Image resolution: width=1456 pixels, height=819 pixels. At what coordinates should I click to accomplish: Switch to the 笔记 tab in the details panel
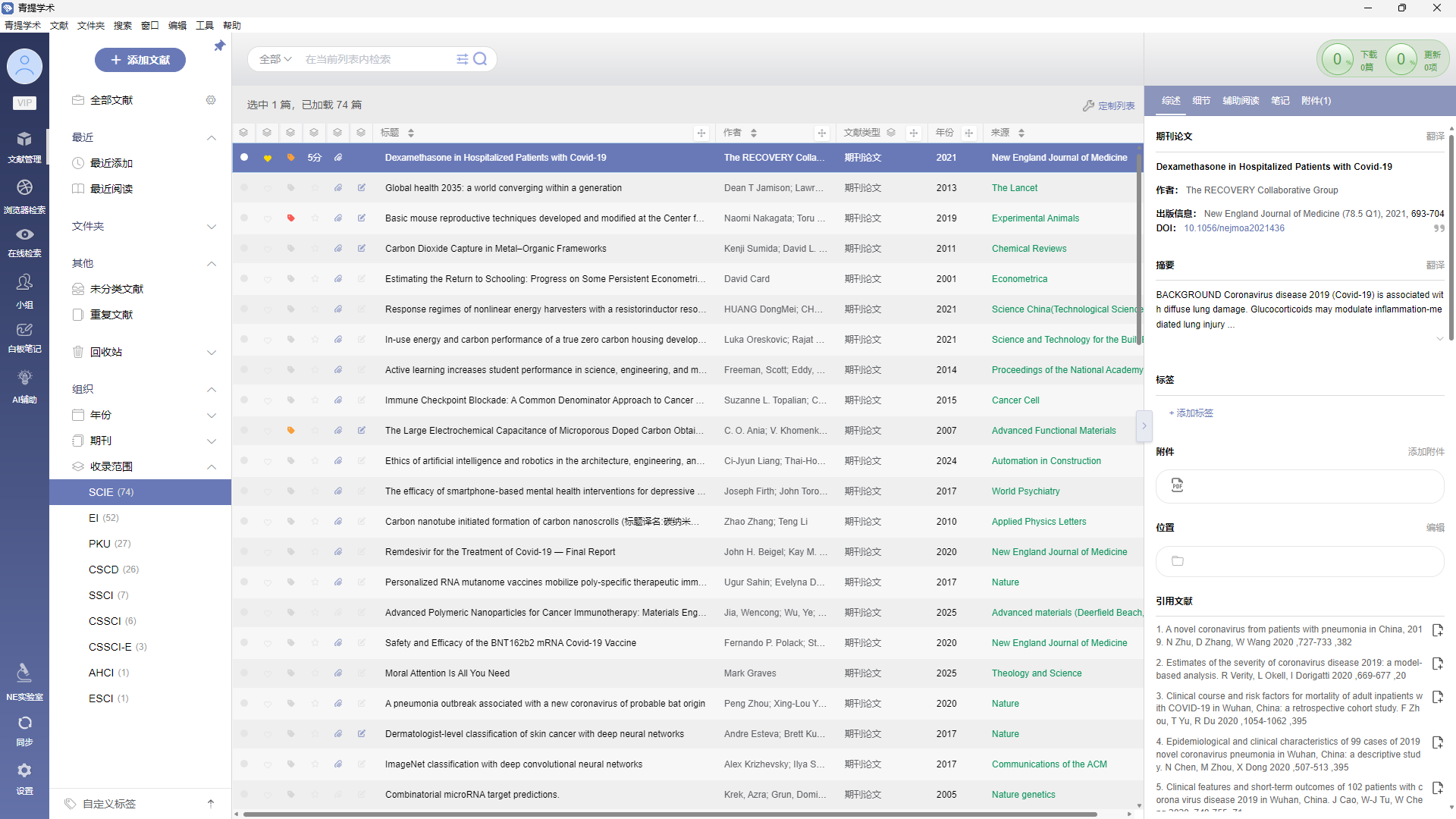coord(1280,101)
